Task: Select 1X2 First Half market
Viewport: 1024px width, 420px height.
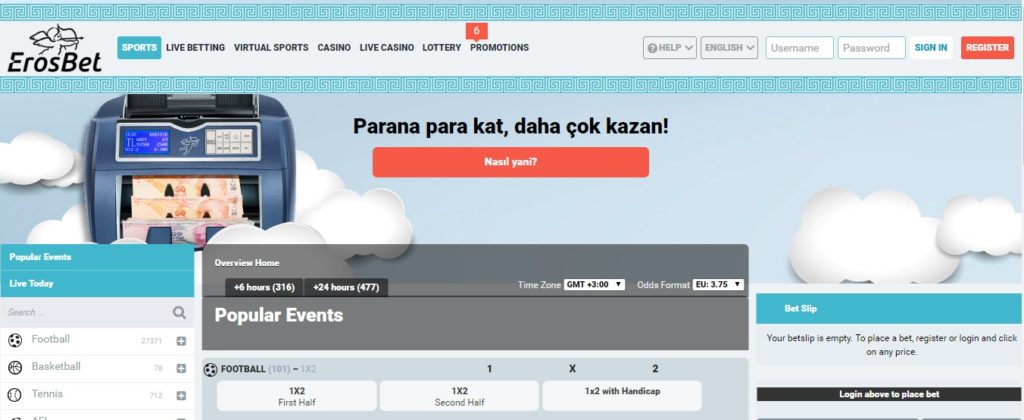Action: [x=296, y=396]
